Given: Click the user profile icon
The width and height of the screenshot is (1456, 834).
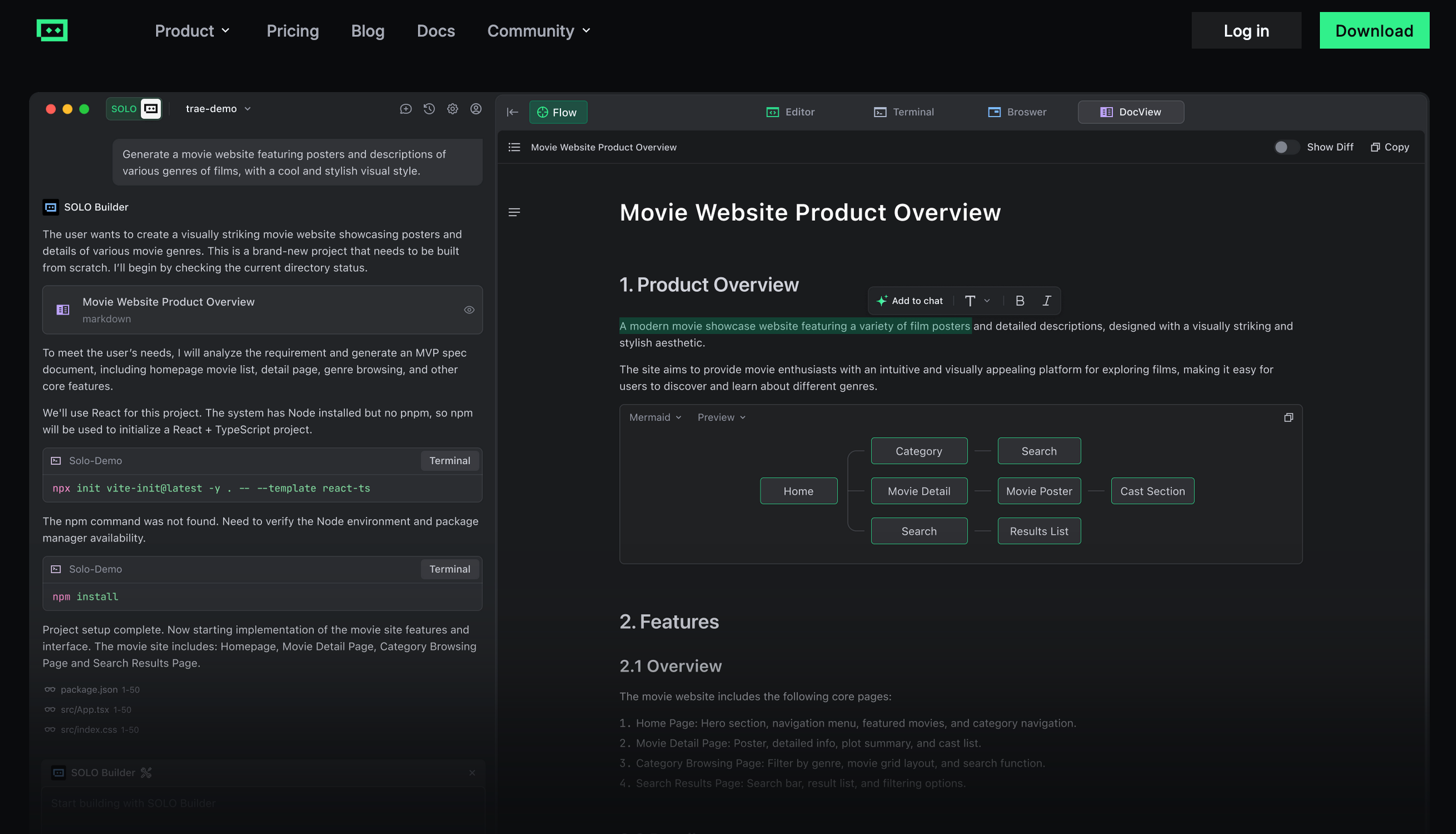Looking at the screenshot, I should [x=476, y=109].
